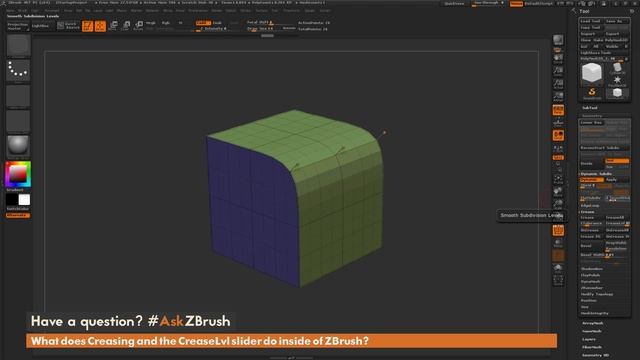
Task: Click the Scroll canvas icon
Action: pyautogui.click(x=558, y=58)
